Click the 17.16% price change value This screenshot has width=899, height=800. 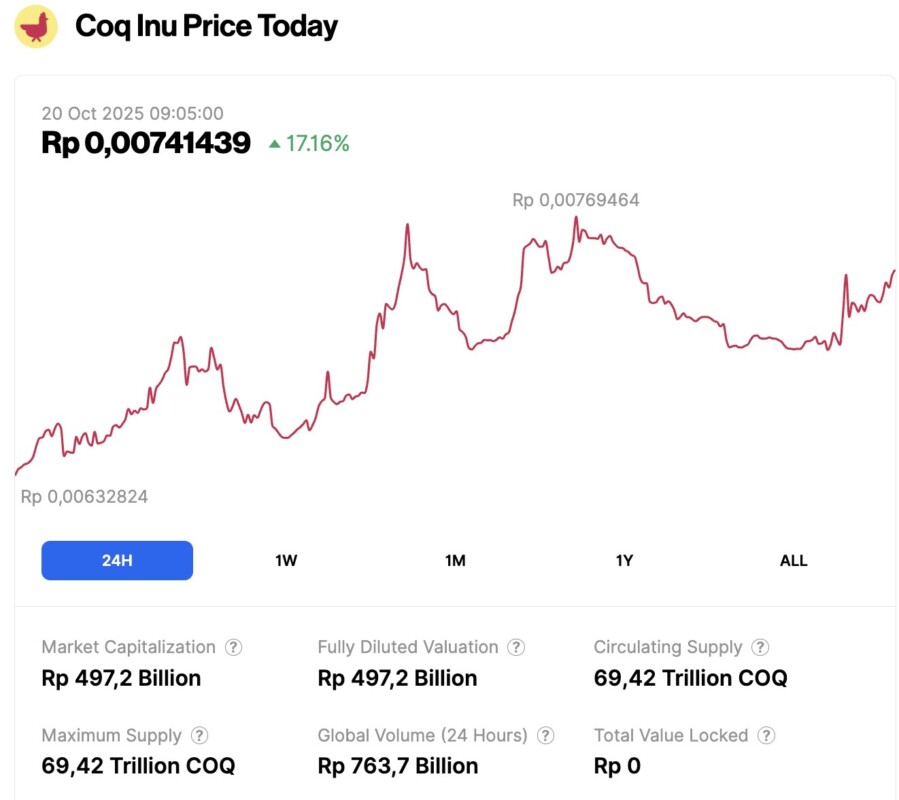coord(317,144)
